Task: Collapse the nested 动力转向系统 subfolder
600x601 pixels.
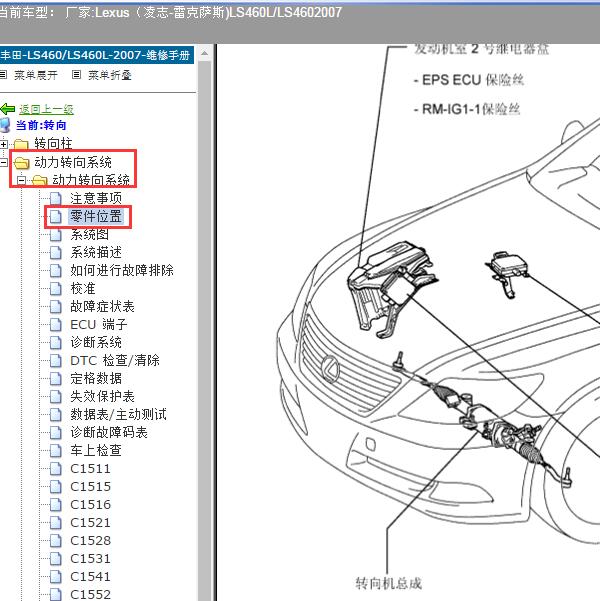Action: [x=21, y=180]
